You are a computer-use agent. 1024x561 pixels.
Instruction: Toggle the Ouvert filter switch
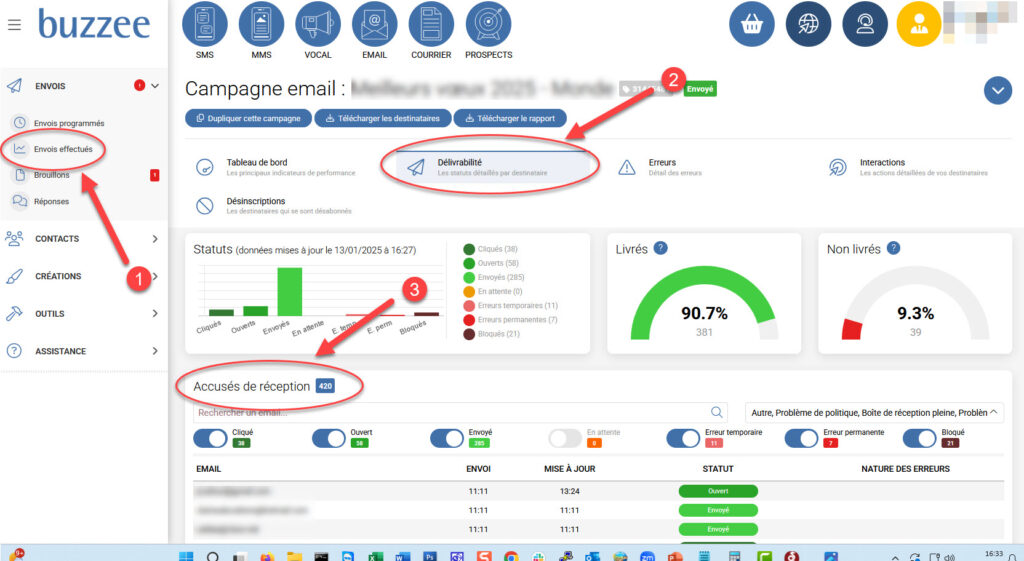(328, 438)
